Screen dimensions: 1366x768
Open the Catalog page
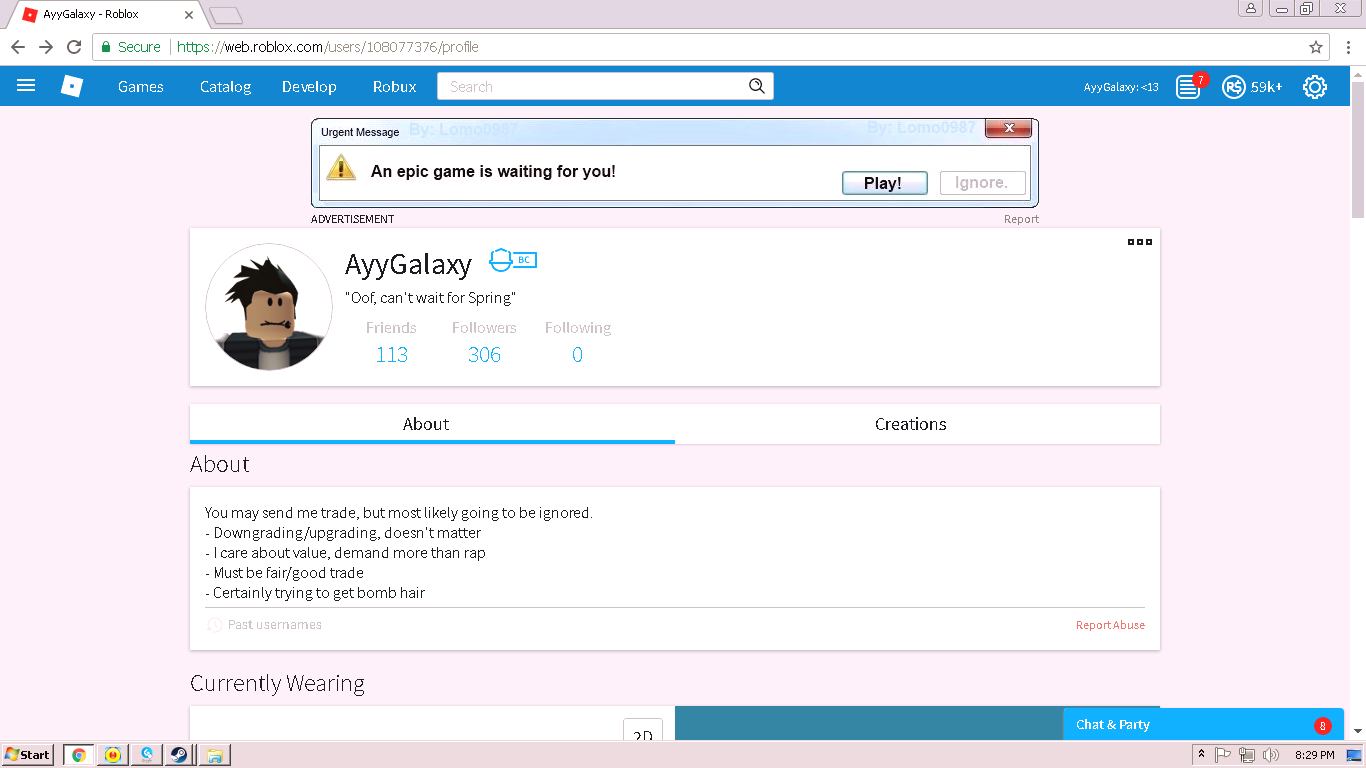[225, 87]
